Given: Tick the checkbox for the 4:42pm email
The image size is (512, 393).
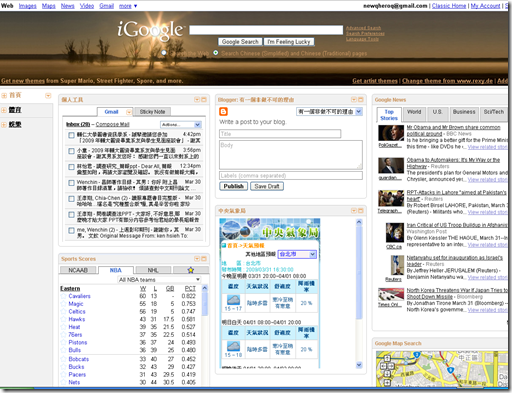Looking at the screenshot, I should coord(71,135).
